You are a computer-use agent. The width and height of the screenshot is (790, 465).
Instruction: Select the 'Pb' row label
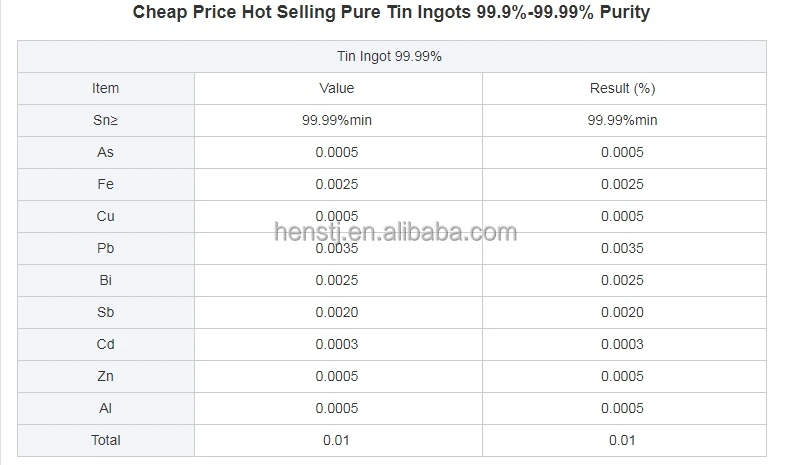pyautogui.click(x=105, y=248)
